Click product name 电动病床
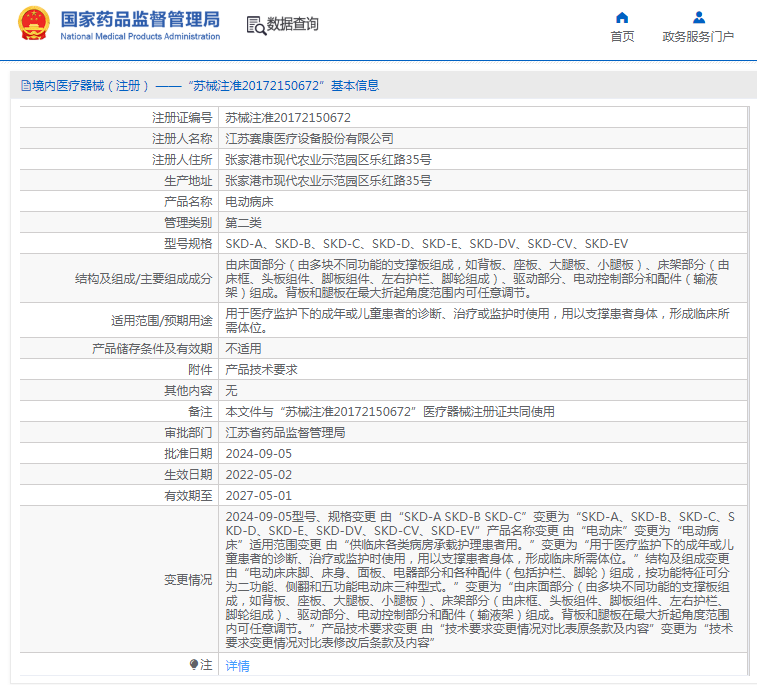757x685 pixels. [249, 202]
